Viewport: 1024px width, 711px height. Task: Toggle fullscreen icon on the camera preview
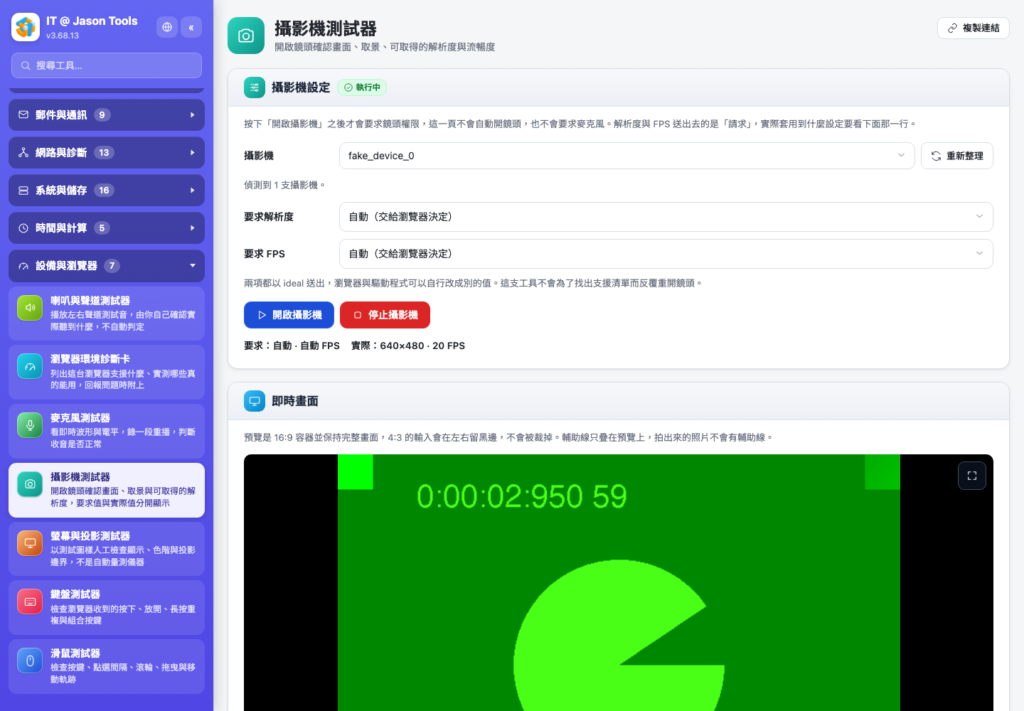click(x=972, y=476)
